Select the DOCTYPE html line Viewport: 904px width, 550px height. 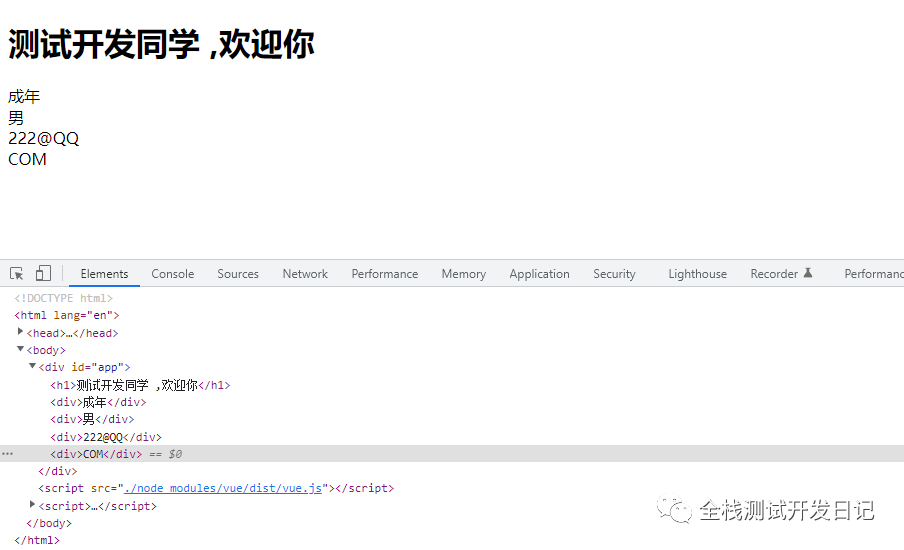click(63, 298)
